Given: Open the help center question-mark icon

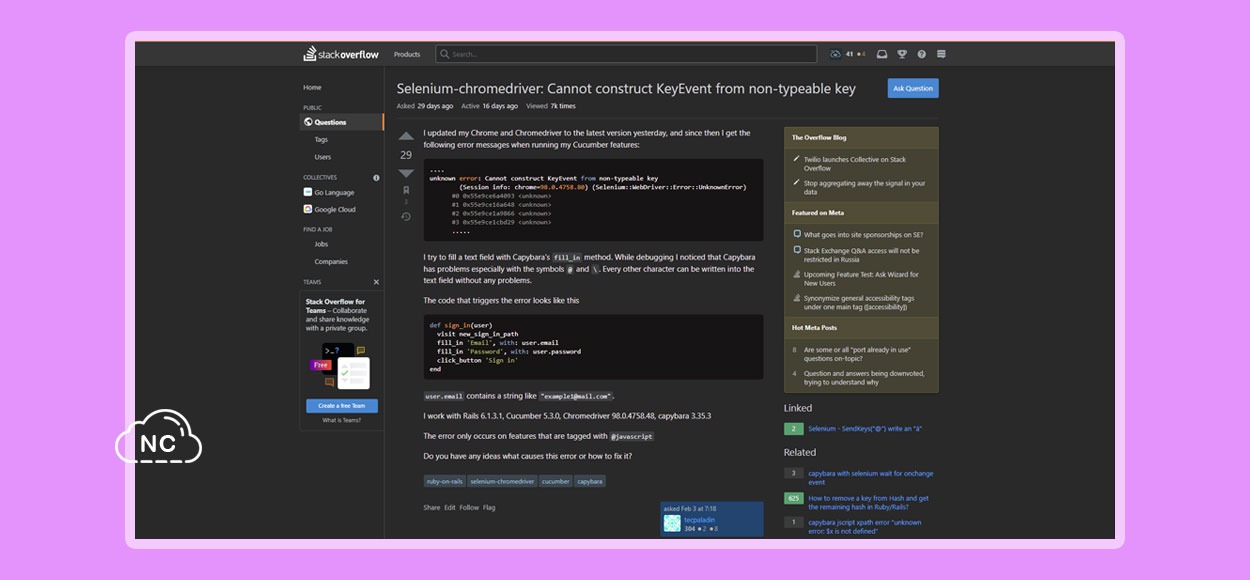Looking at the screenshot, I should pyautogui.click(x=921, y=54).
